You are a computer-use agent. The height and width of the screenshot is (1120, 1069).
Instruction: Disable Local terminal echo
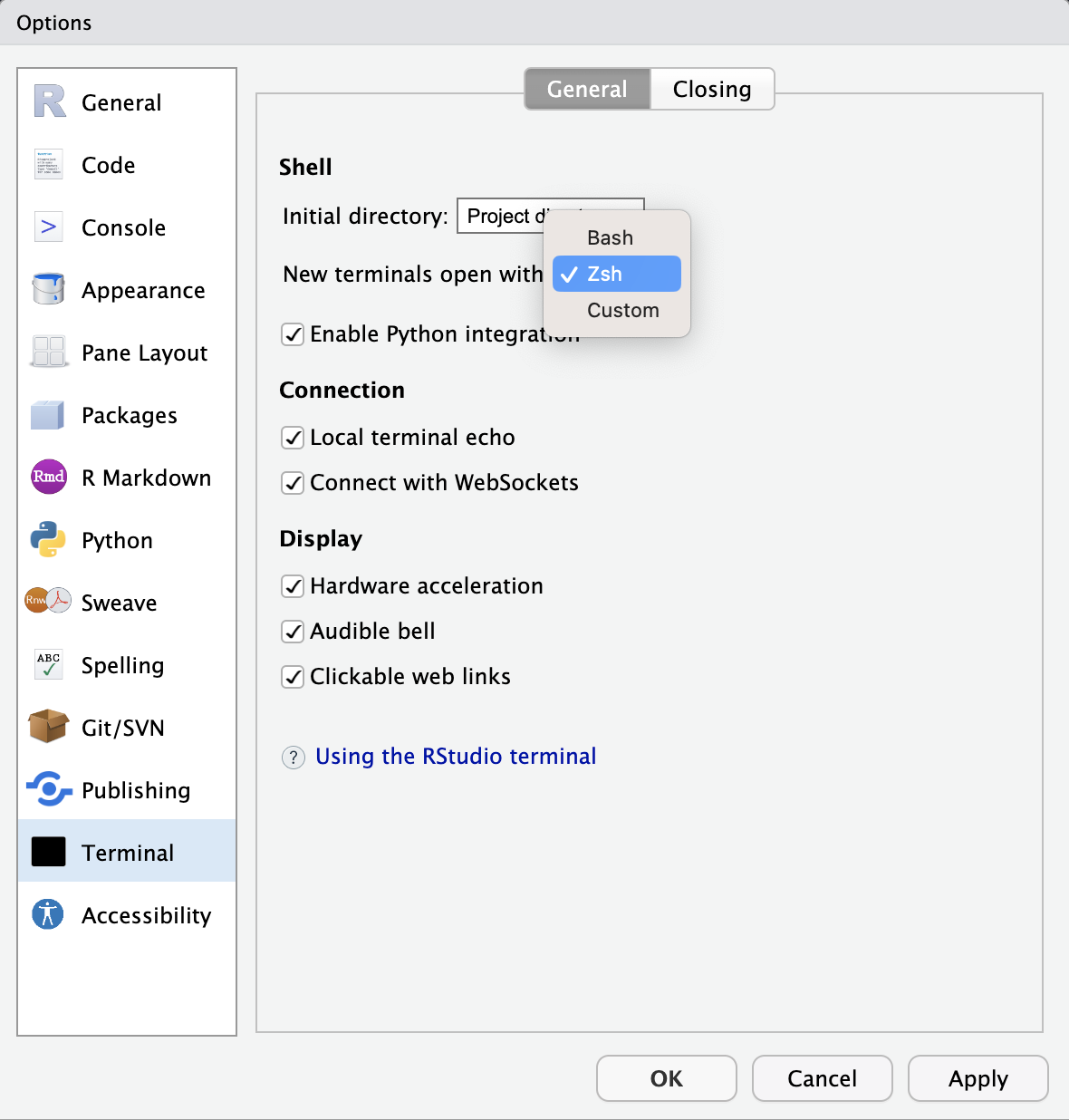[292, 437]
